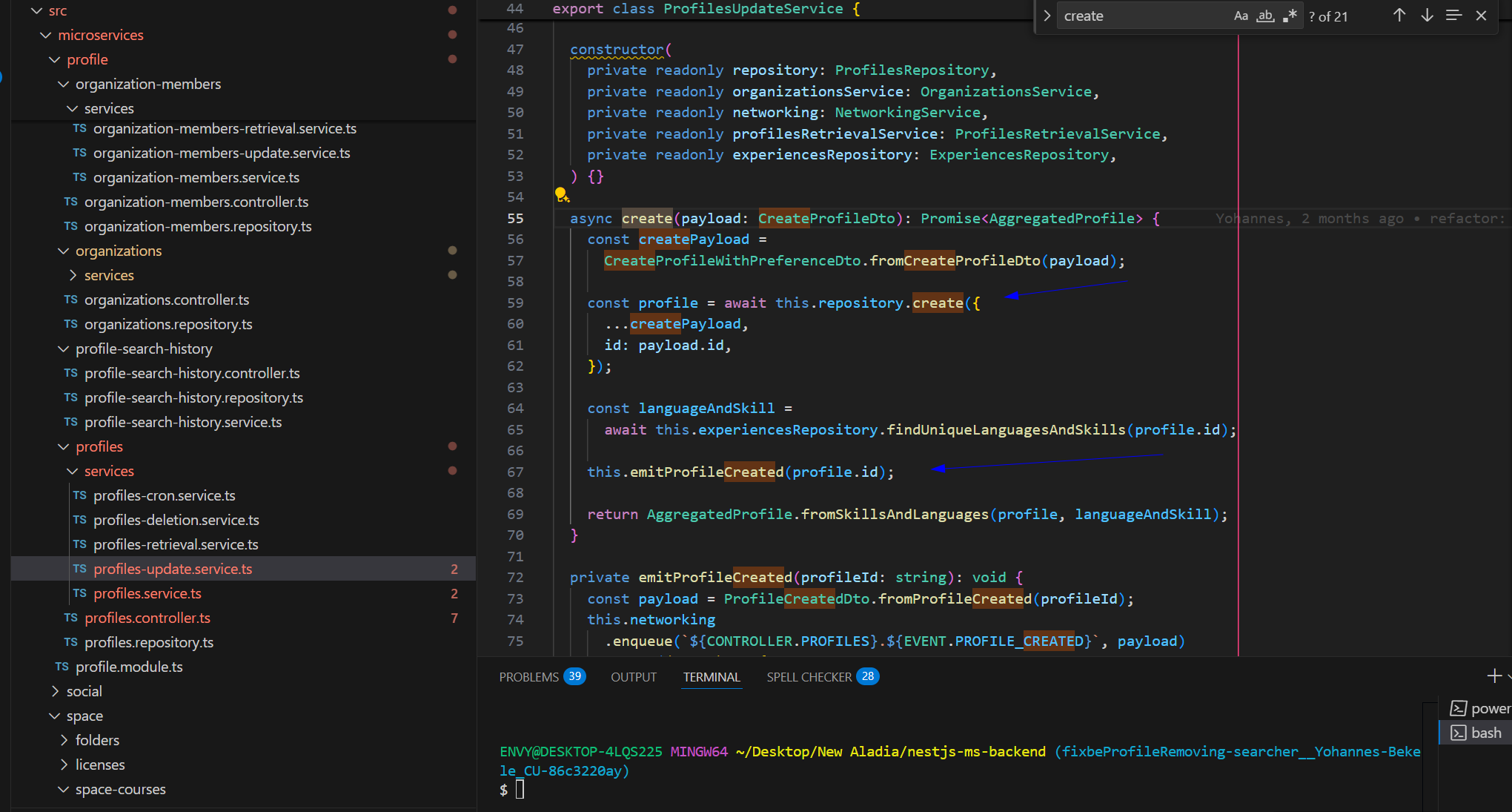Click line number 55 in gutter
The width and height of the screenshot is (1512, 812).
(x=515, y=218)
